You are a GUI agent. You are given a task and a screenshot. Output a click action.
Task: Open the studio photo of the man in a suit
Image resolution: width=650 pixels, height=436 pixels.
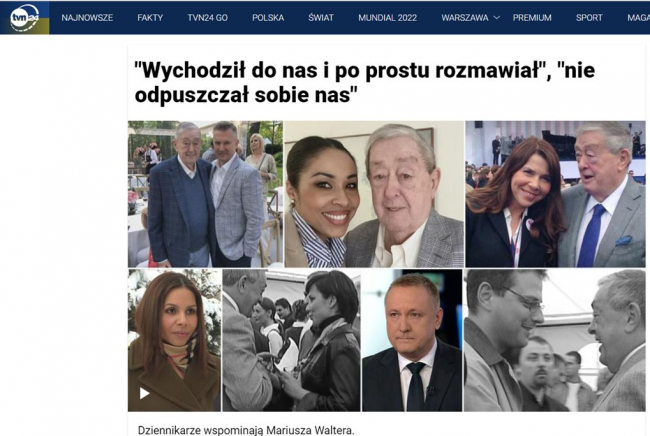tap(412, 340)
